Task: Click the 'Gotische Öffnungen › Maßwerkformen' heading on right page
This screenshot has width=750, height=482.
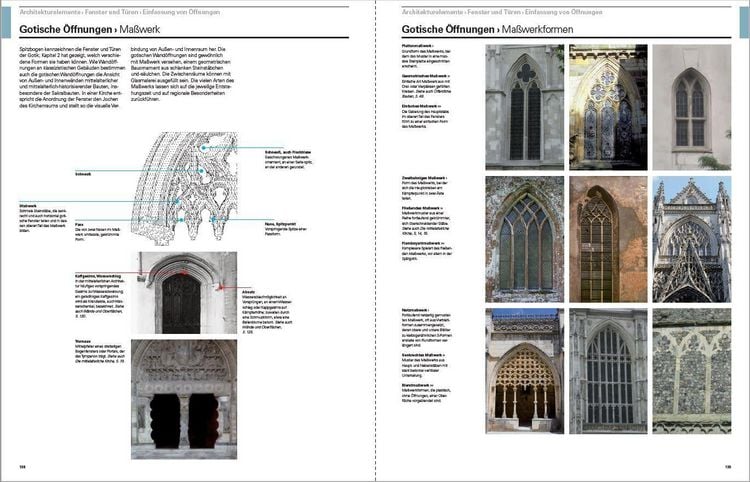Action: click(x=487, y=30)
